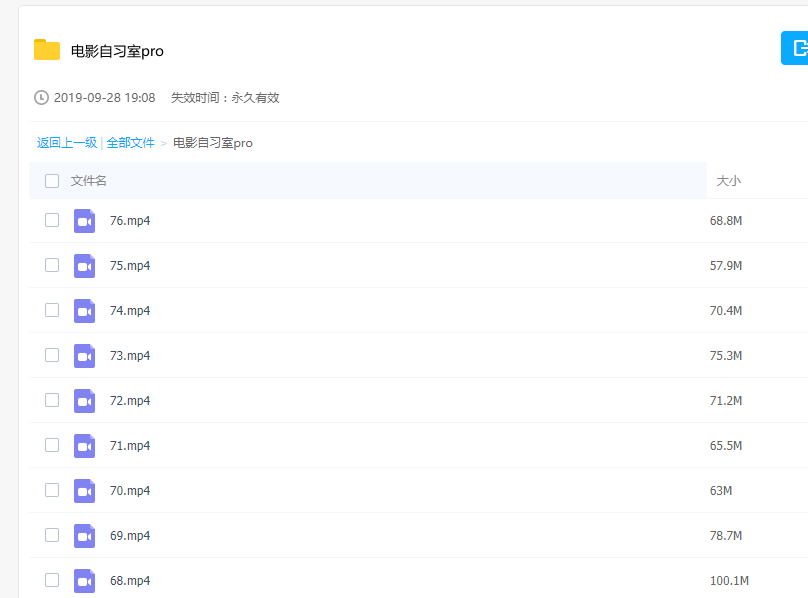Image resolution: width=808 pixels, height=598 pixels.
Task: Open the file 74.mp4
Action: pyautogui.click(x=130, y=311)
